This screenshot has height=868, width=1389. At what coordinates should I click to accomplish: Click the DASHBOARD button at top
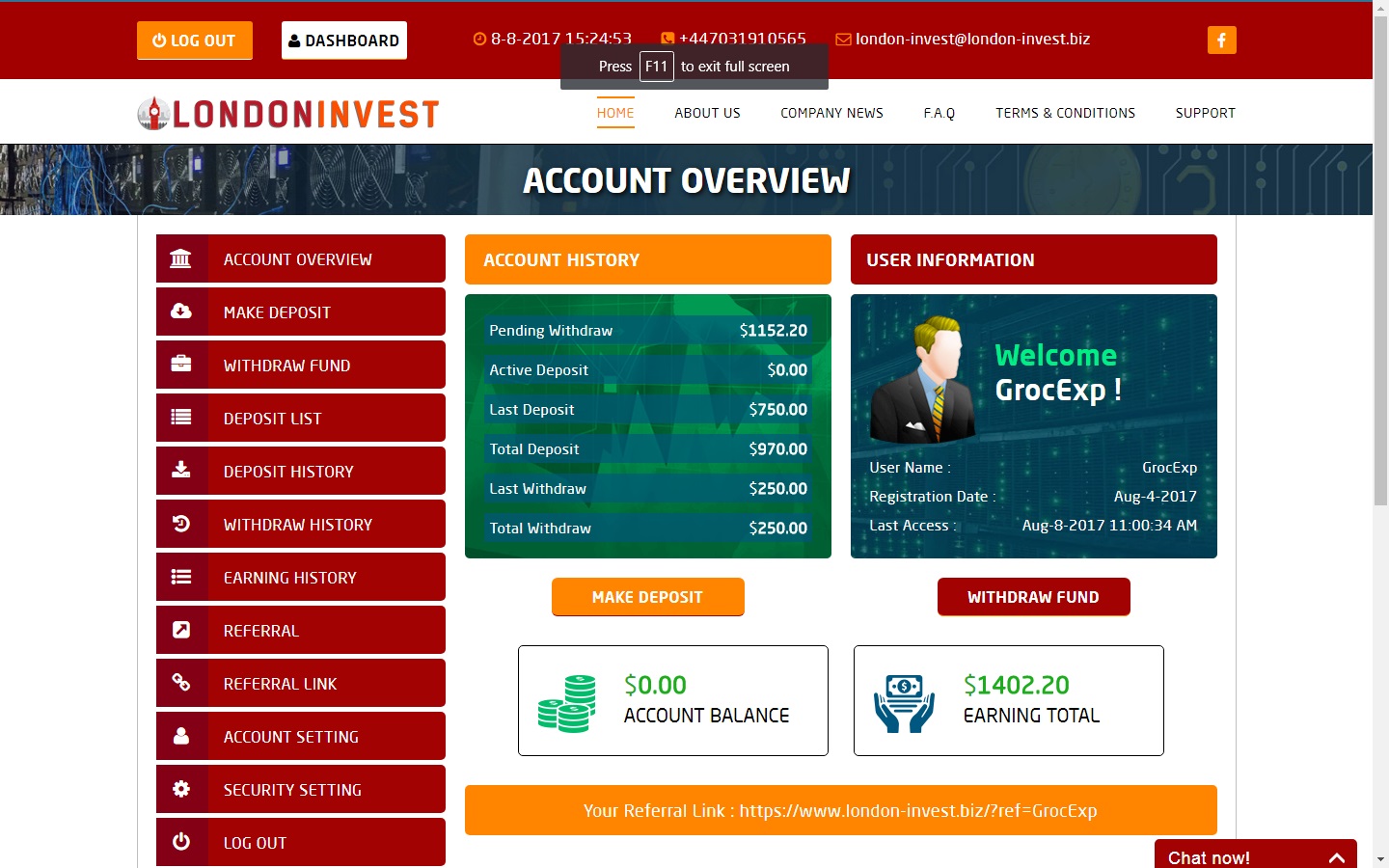click(x=344, y=41)
